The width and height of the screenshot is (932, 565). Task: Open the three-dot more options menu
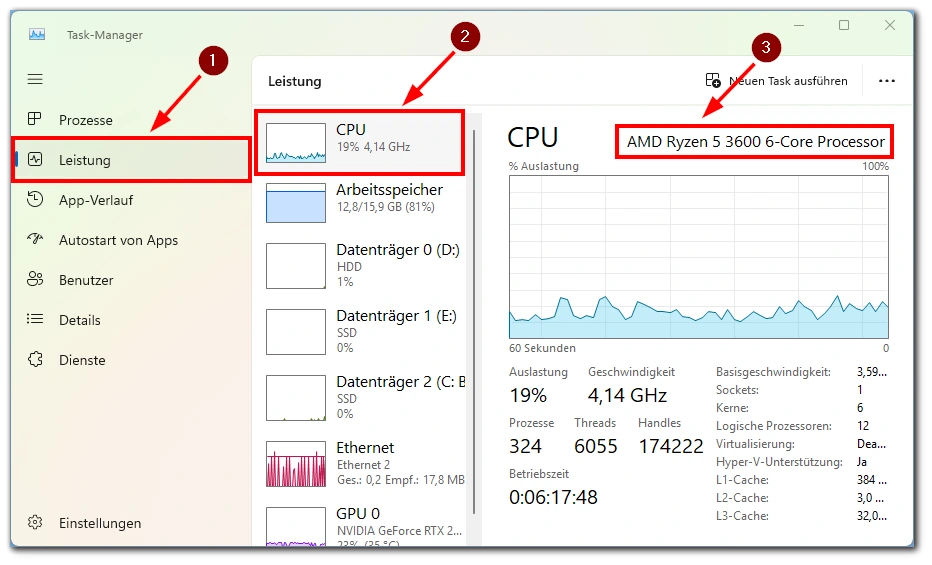point(886,81)
